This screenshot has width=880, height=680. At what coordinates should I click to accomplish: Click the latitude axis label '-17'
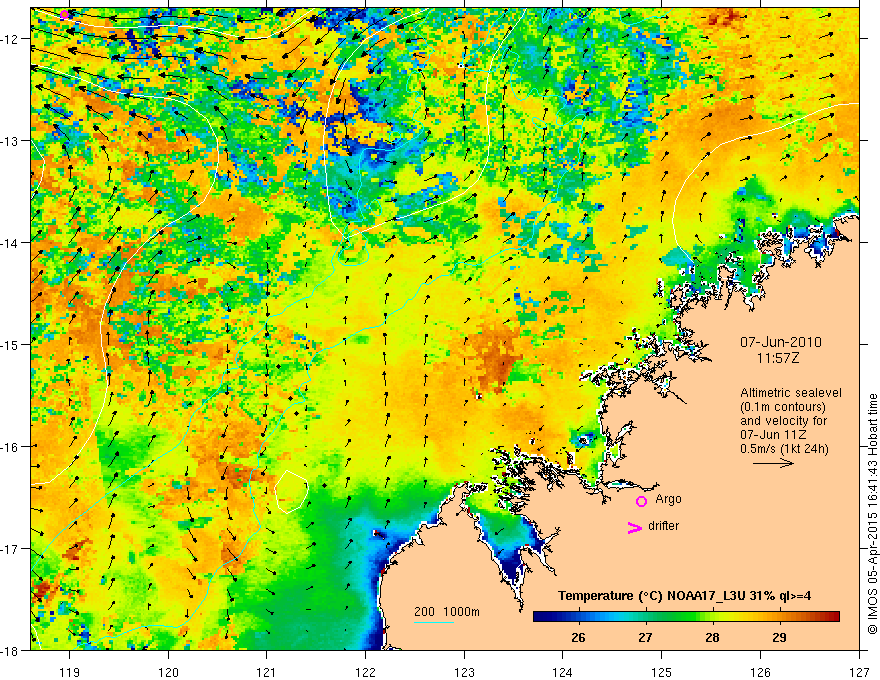[x=11, y=548]
